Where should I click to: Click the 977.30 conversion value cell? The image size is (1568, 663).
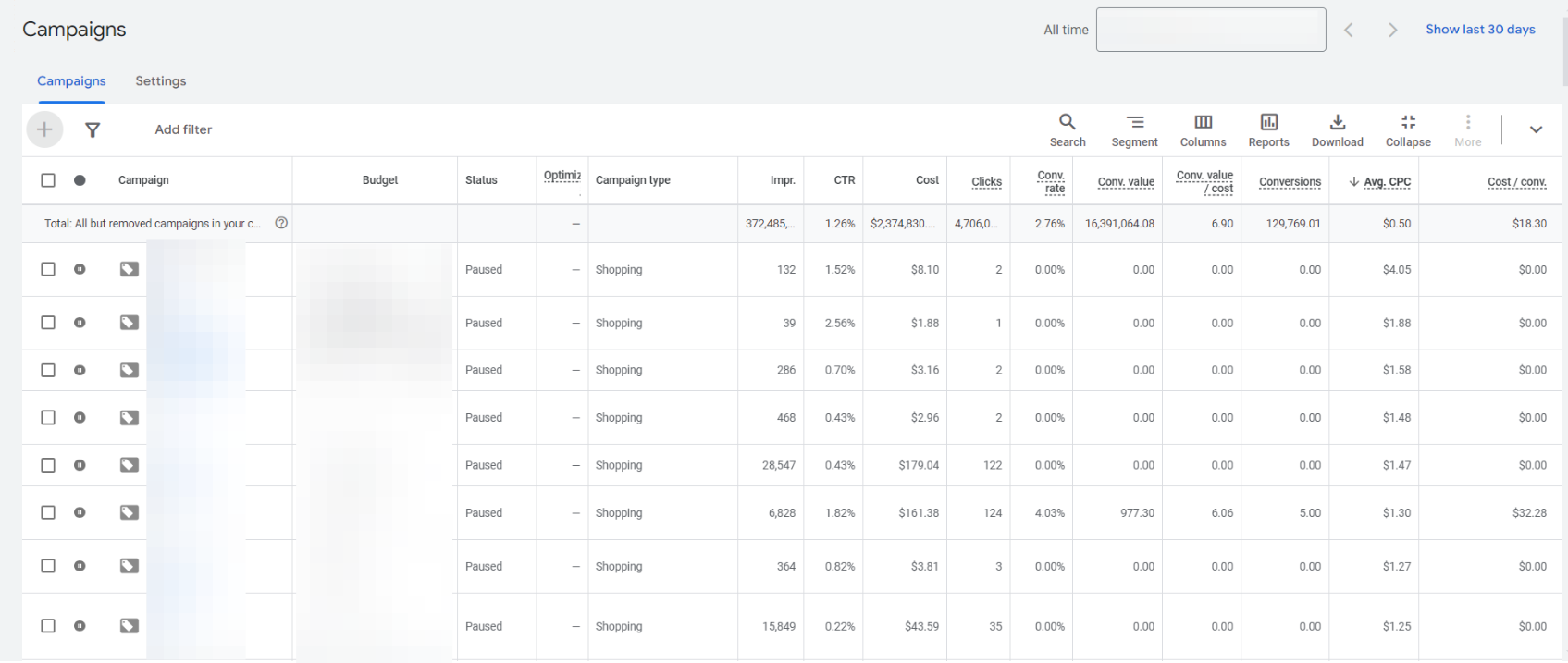tap(1137, 512)
